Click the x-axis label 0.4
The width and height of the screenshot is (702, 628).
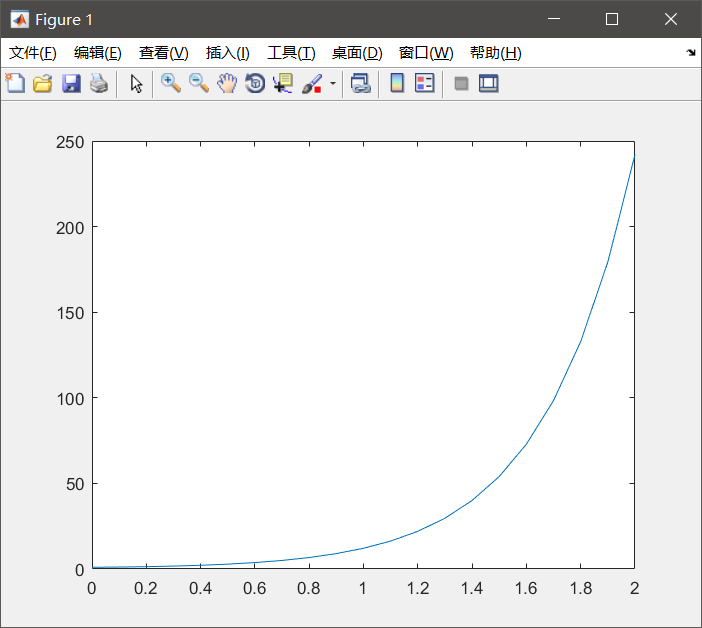tap(200, 588)
